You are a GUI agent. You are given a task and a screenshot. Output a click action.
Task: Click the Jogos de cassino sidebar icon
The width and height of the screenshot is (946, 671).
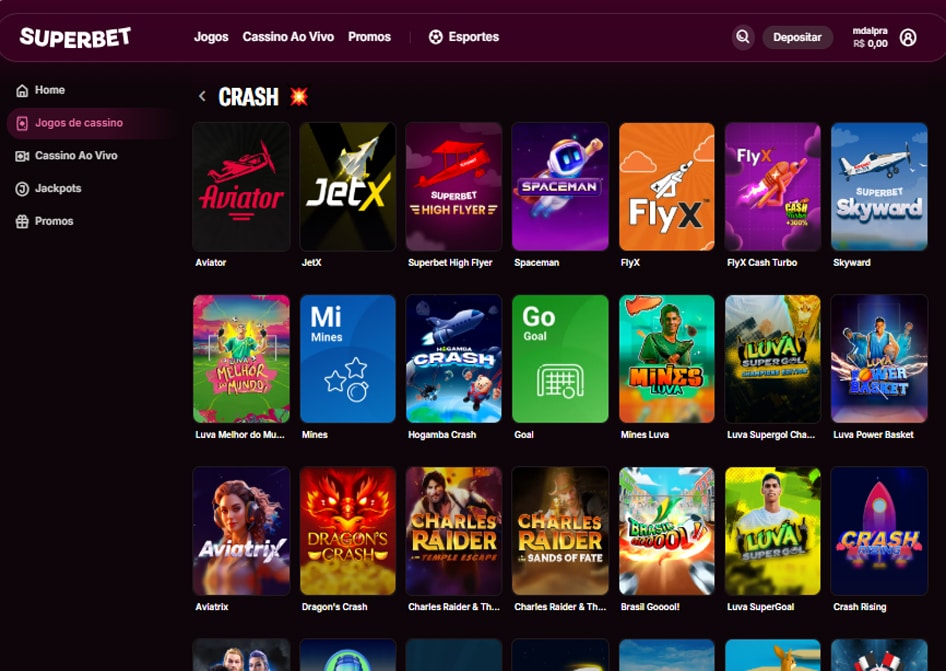[x=22, y=122]
